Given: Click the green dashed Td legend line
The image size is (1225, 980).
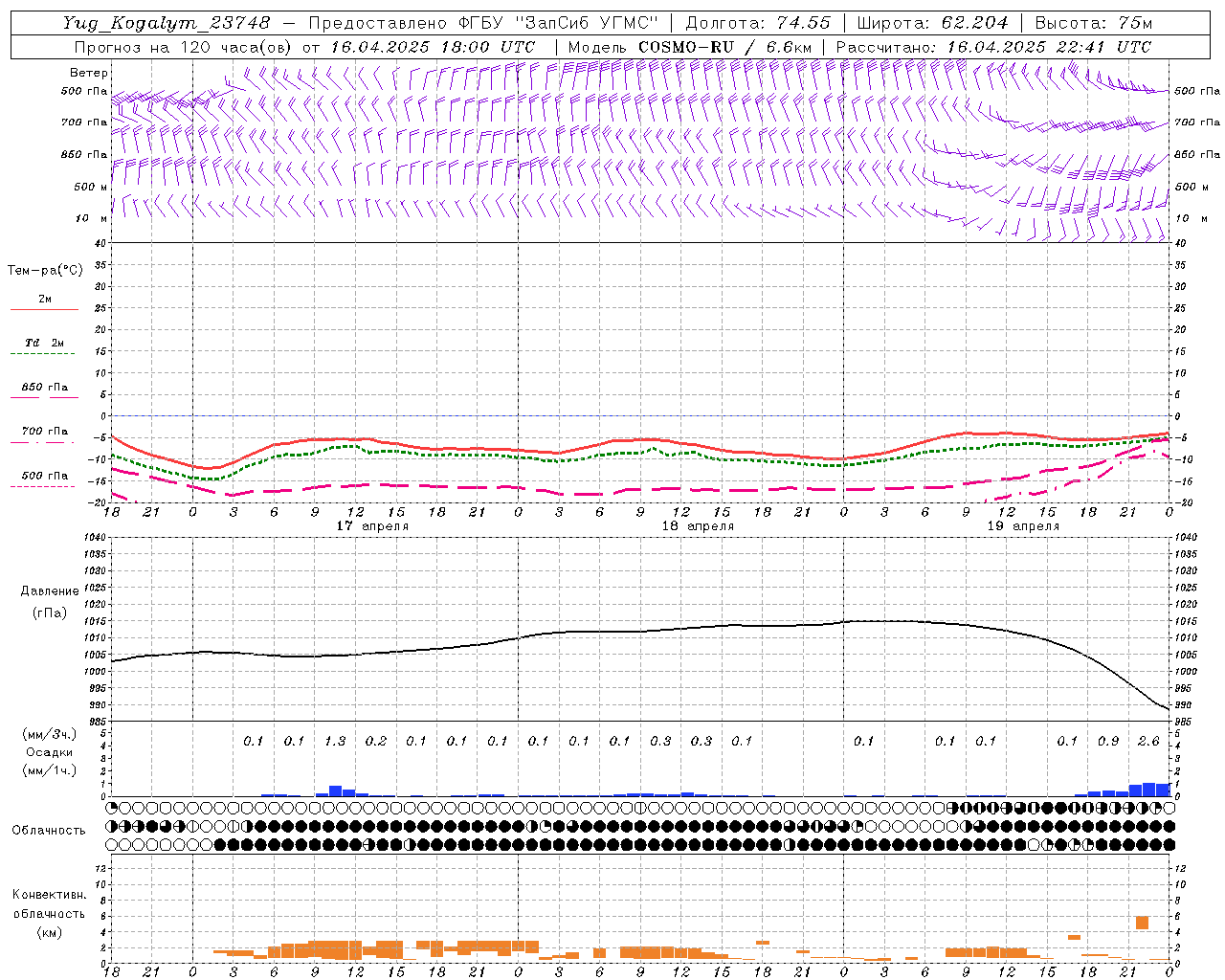Looking at the screenshot, I should click(42, 354).
